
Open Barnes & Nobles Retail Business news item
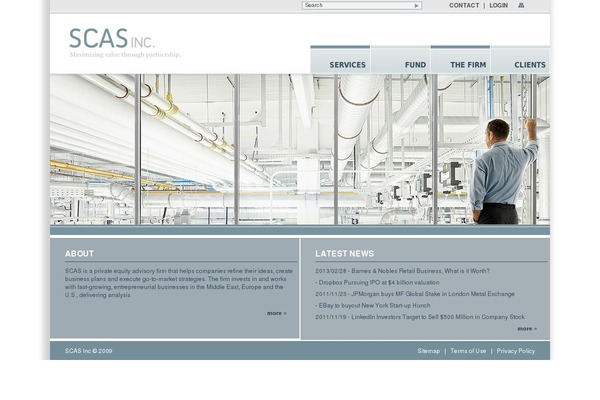[x=403, y=271]
